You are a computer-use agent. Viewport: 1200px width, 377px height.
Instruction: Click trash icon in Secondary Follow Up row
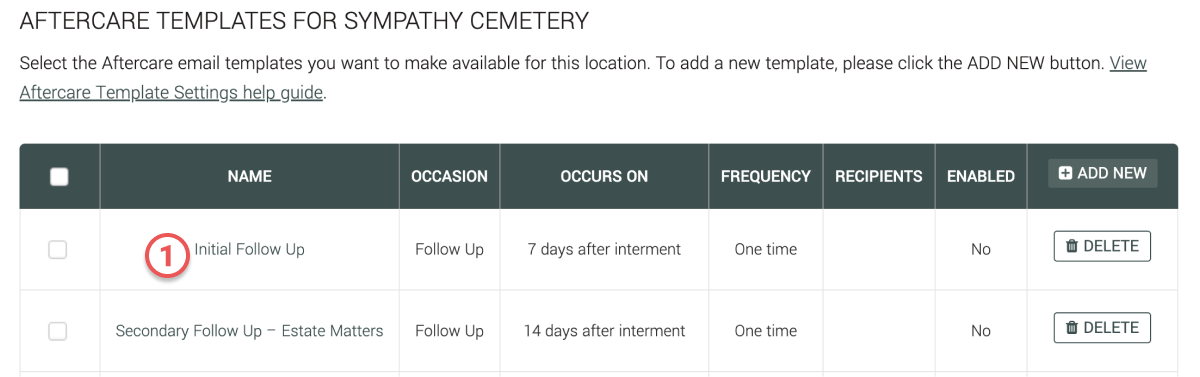1072,328
